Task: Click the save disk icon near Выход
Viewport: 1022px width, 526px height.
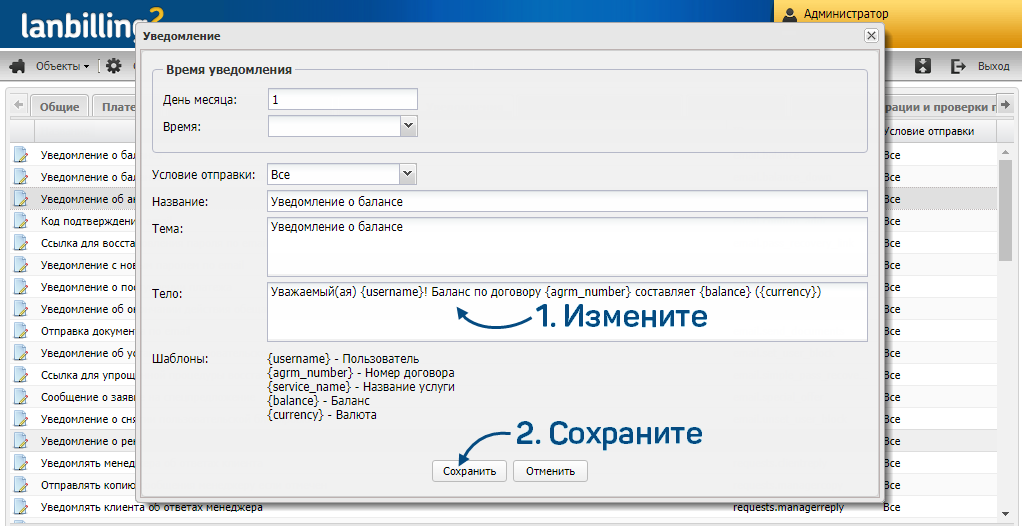Action: click(923, 66)
